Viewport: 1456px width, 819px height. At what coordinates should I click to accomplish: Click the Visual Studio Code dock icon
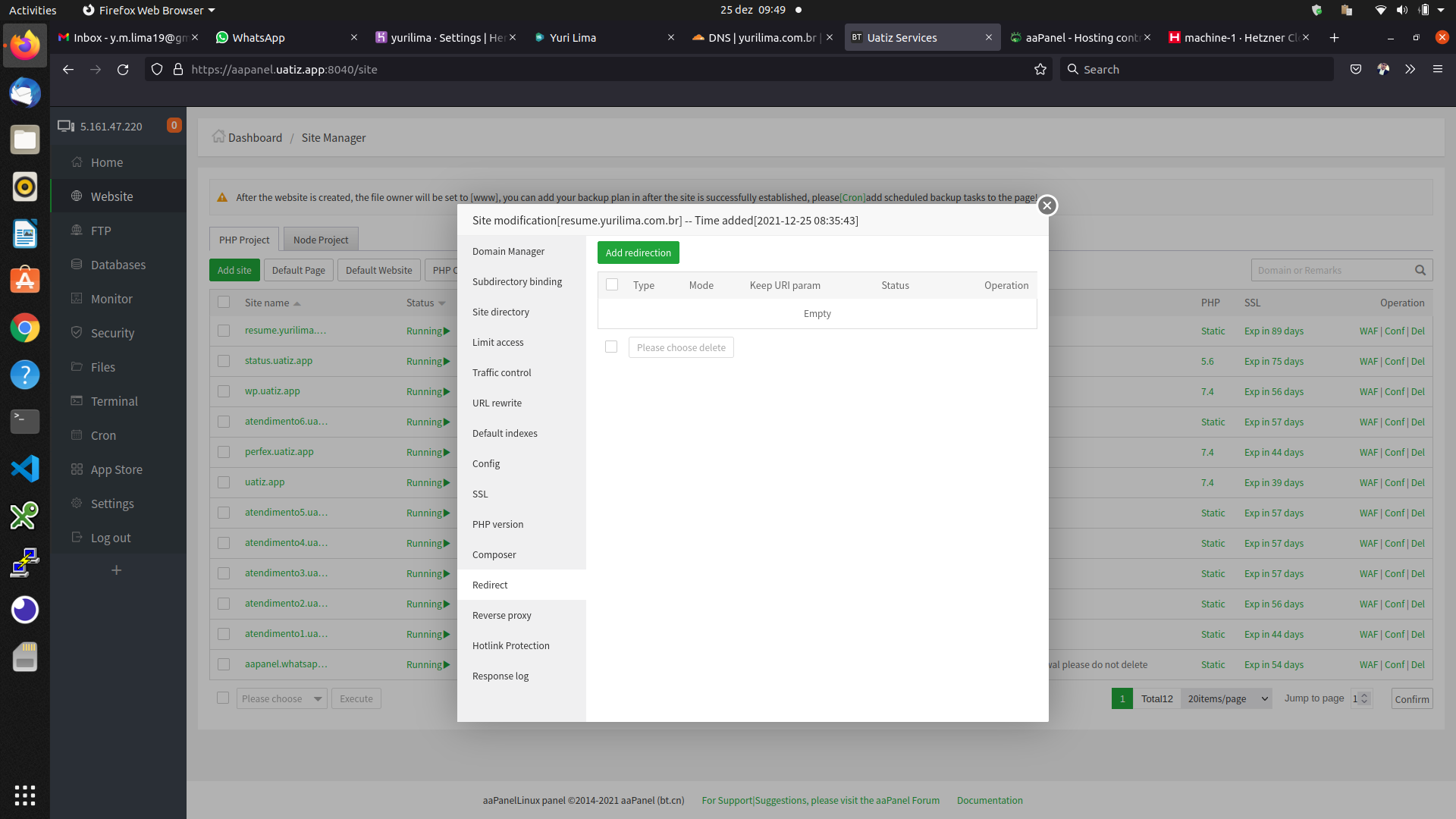click(25, 469)
